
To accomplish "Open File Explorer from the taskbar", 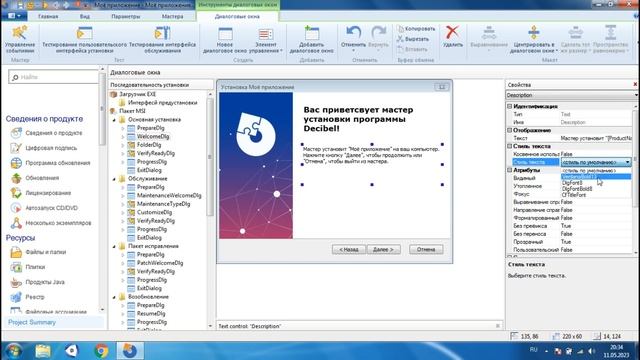I will click(x=43, y=351).
